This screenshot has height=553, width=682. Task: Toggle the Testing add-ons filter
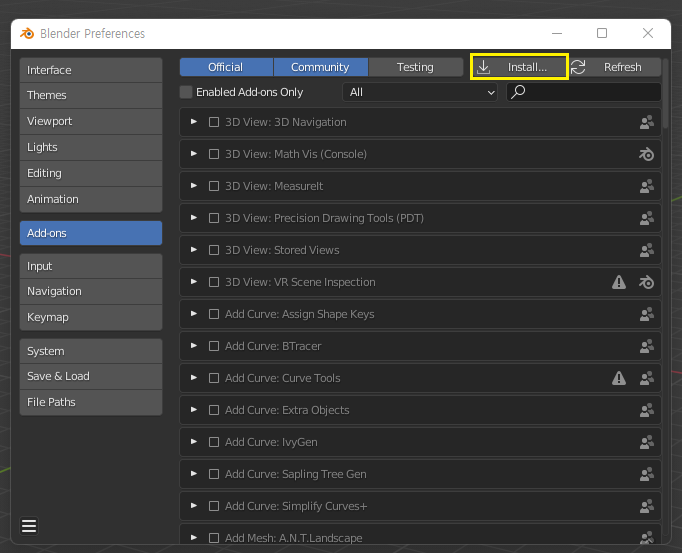coord(415,67)
